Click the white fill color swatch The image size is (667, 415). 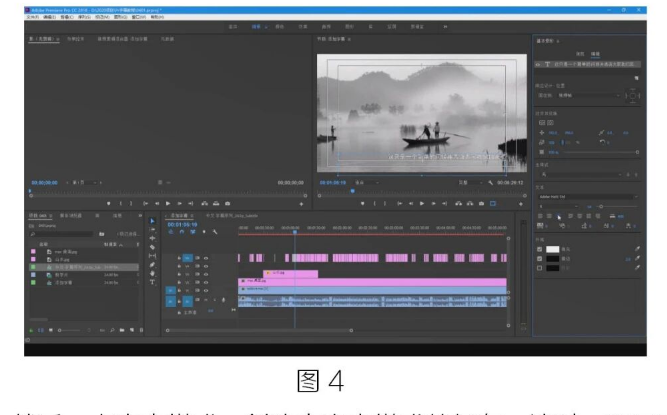[x=551, y=249]
